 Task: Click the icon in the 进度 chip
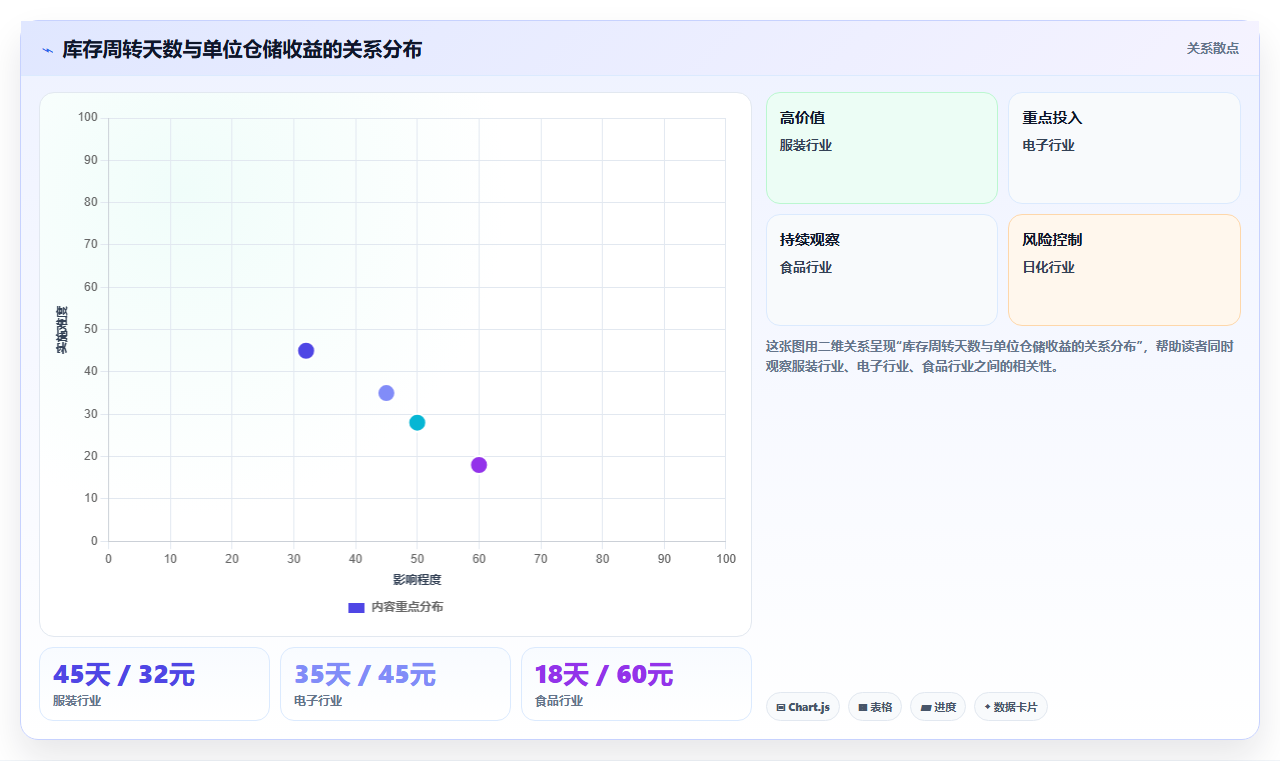click(926, 707)
